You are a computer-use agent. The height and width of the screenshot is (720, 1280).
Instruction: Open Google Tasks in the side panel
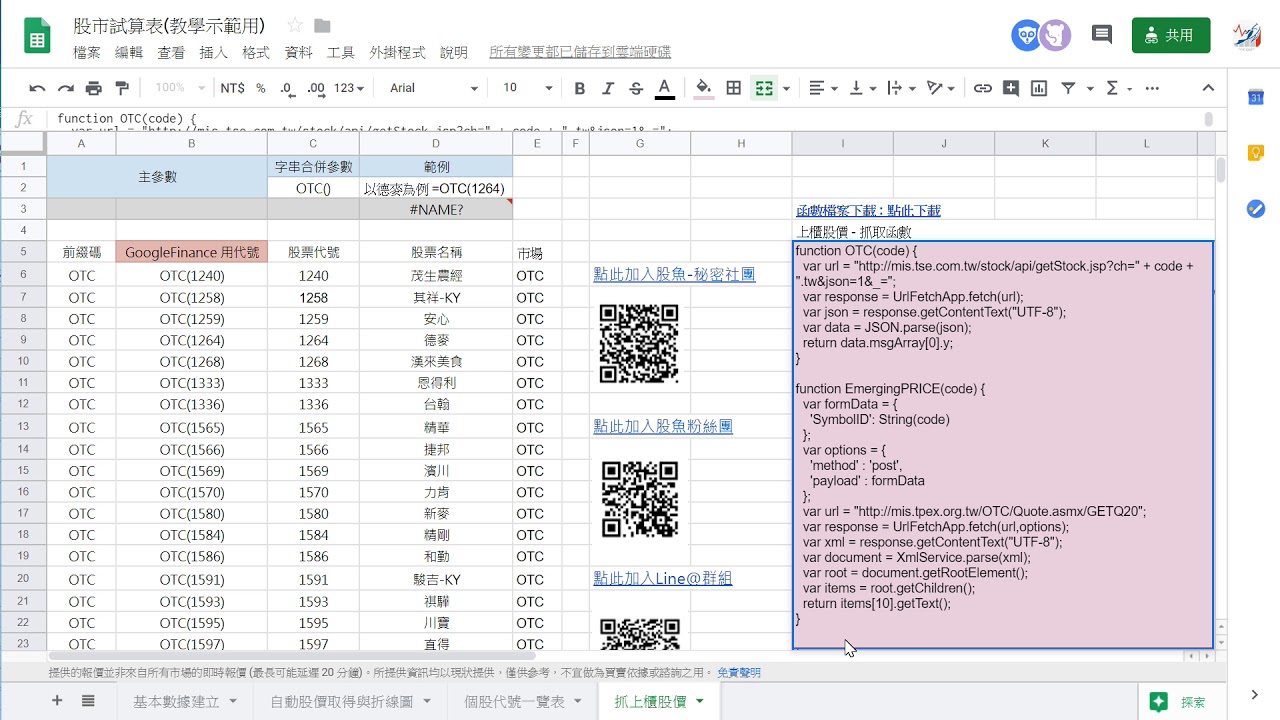tap(1255, 209)
